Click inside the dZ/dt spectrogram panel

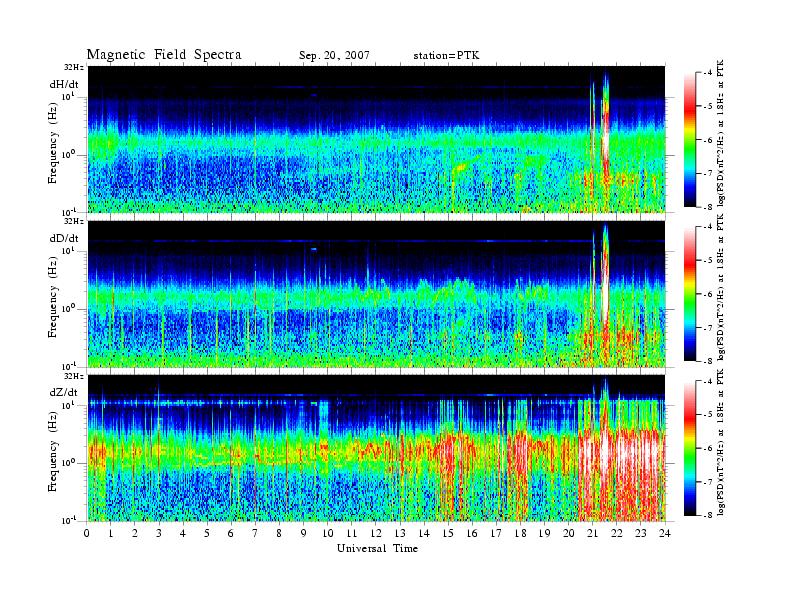[376, 448]
